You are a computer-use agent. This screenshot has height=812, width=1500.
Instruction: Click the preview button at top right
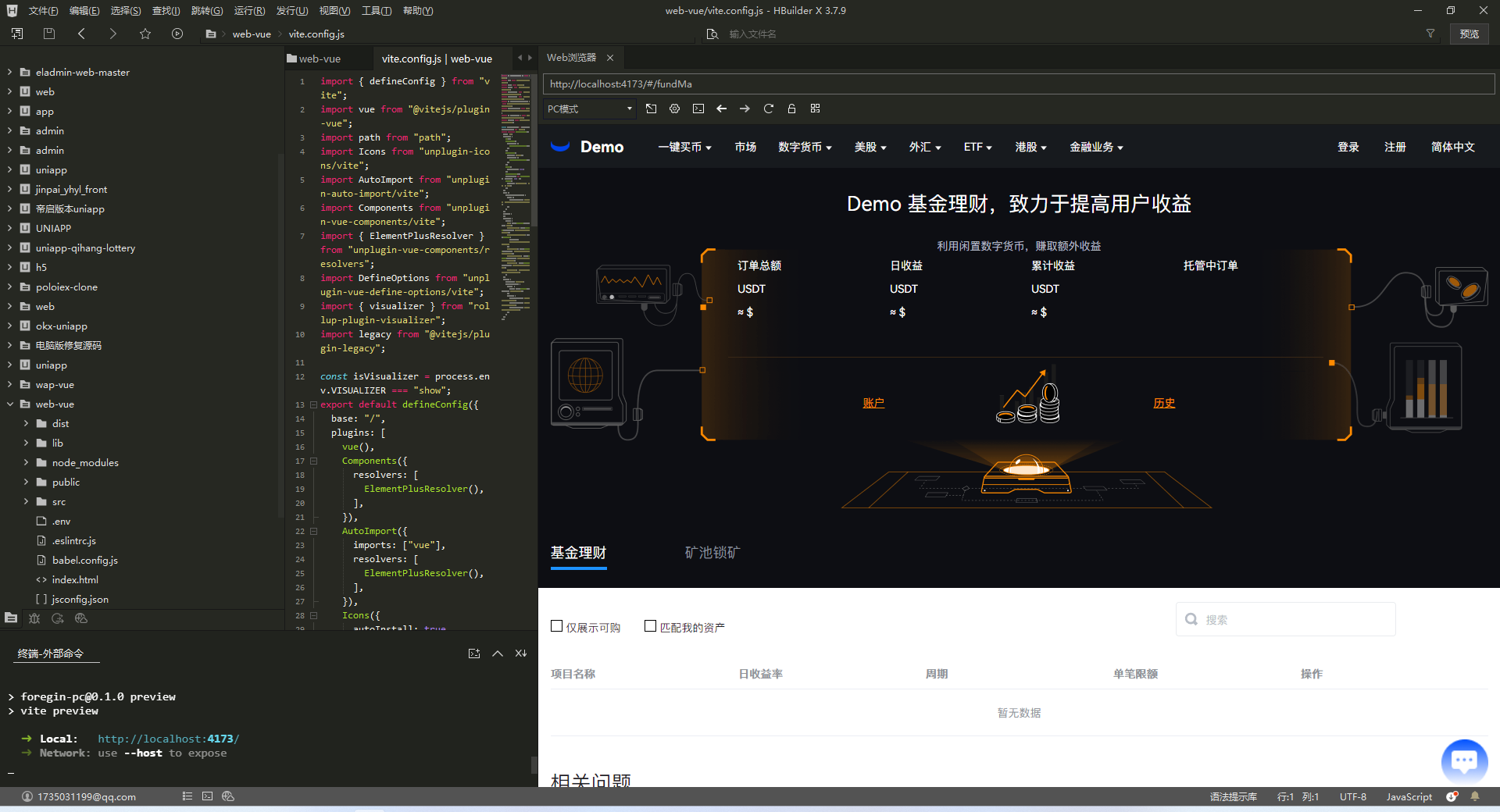1470,34
